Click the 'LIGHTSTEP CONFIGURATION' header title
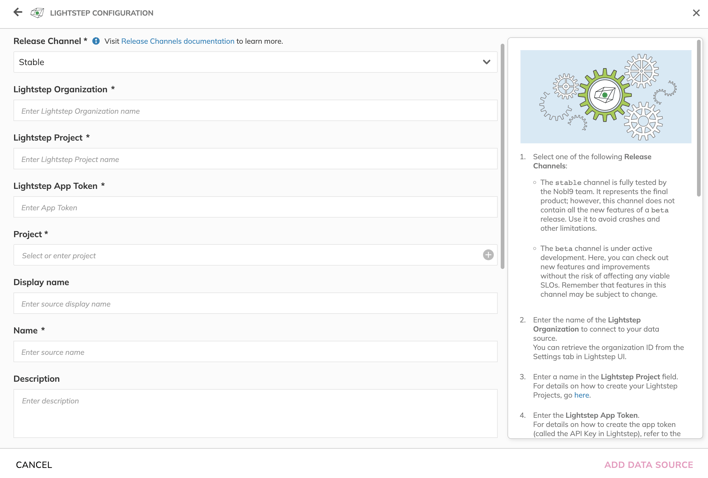708x478 pixels. click(102, 13)
